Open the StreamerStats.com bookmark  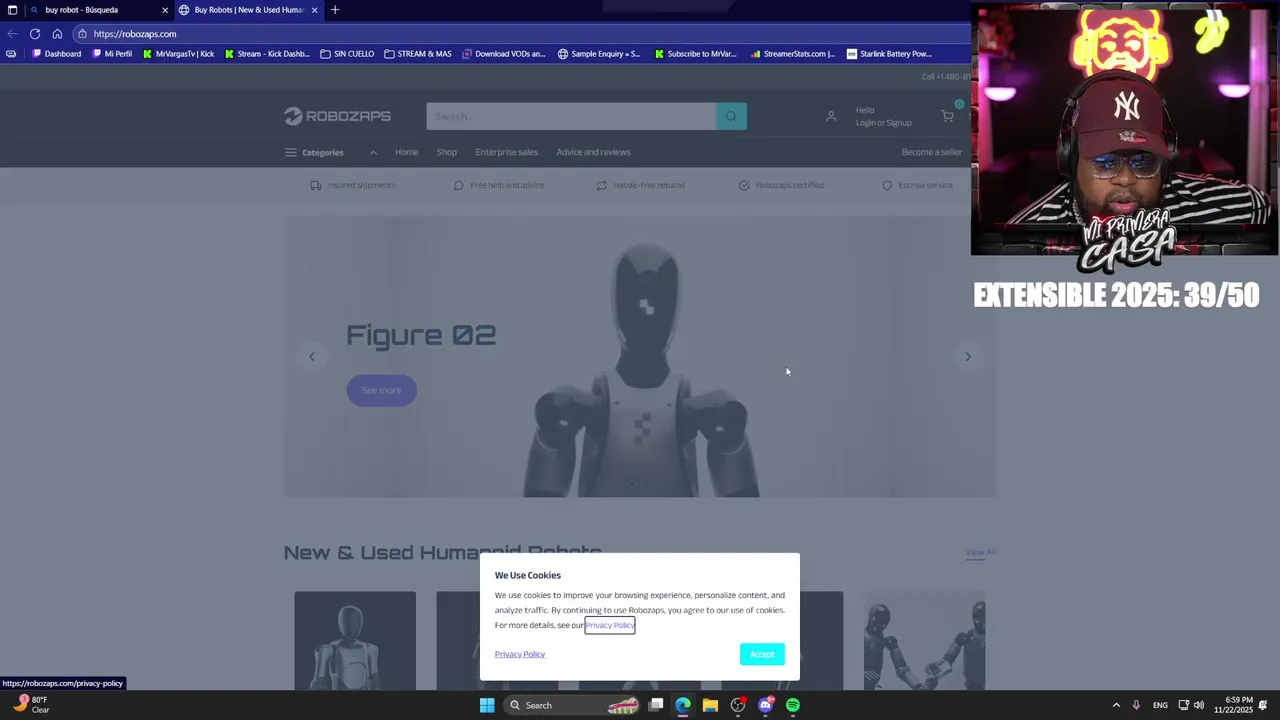793,54
